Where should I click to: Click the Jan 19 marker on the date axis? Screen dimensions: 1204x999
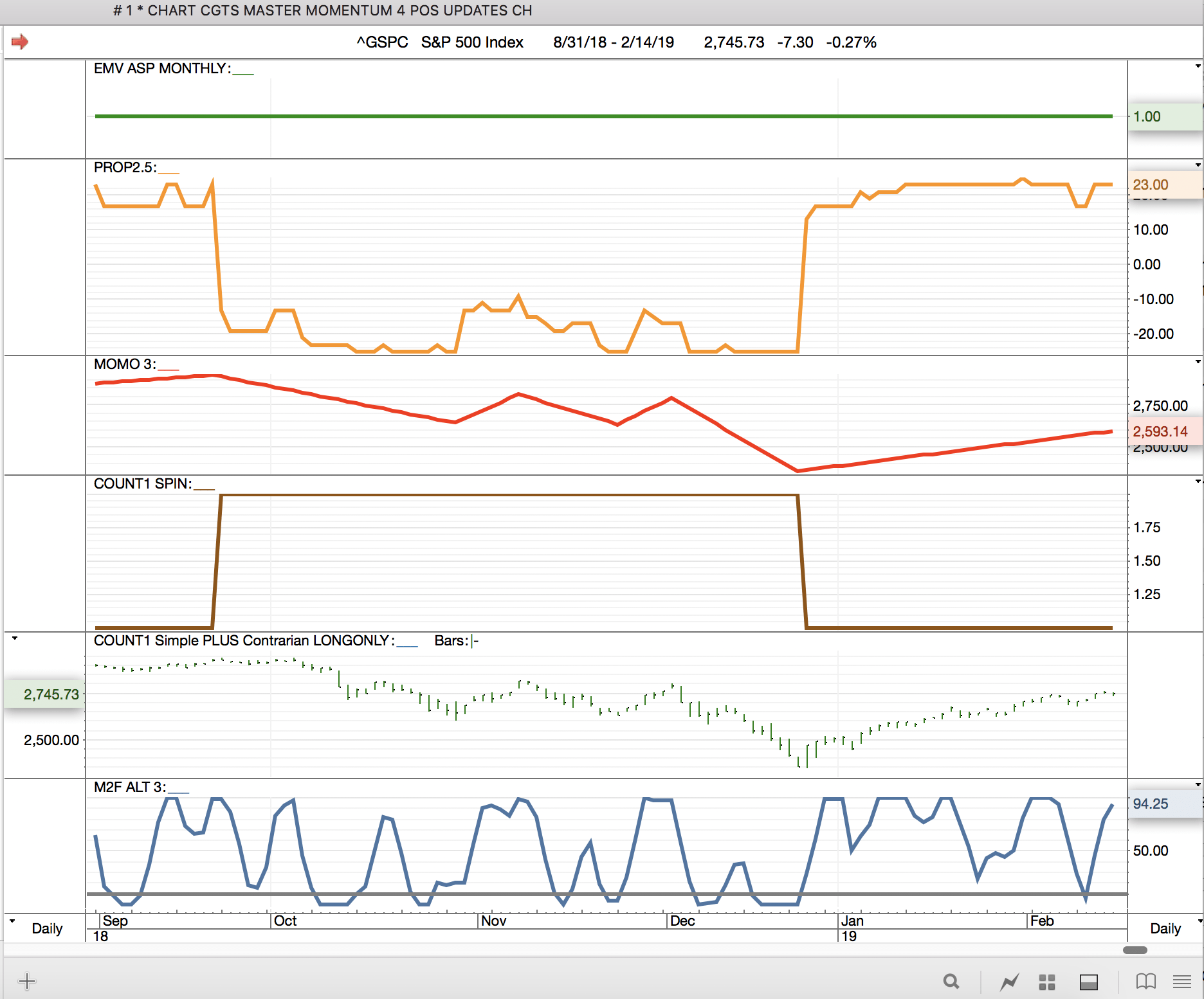click(852, 928)
